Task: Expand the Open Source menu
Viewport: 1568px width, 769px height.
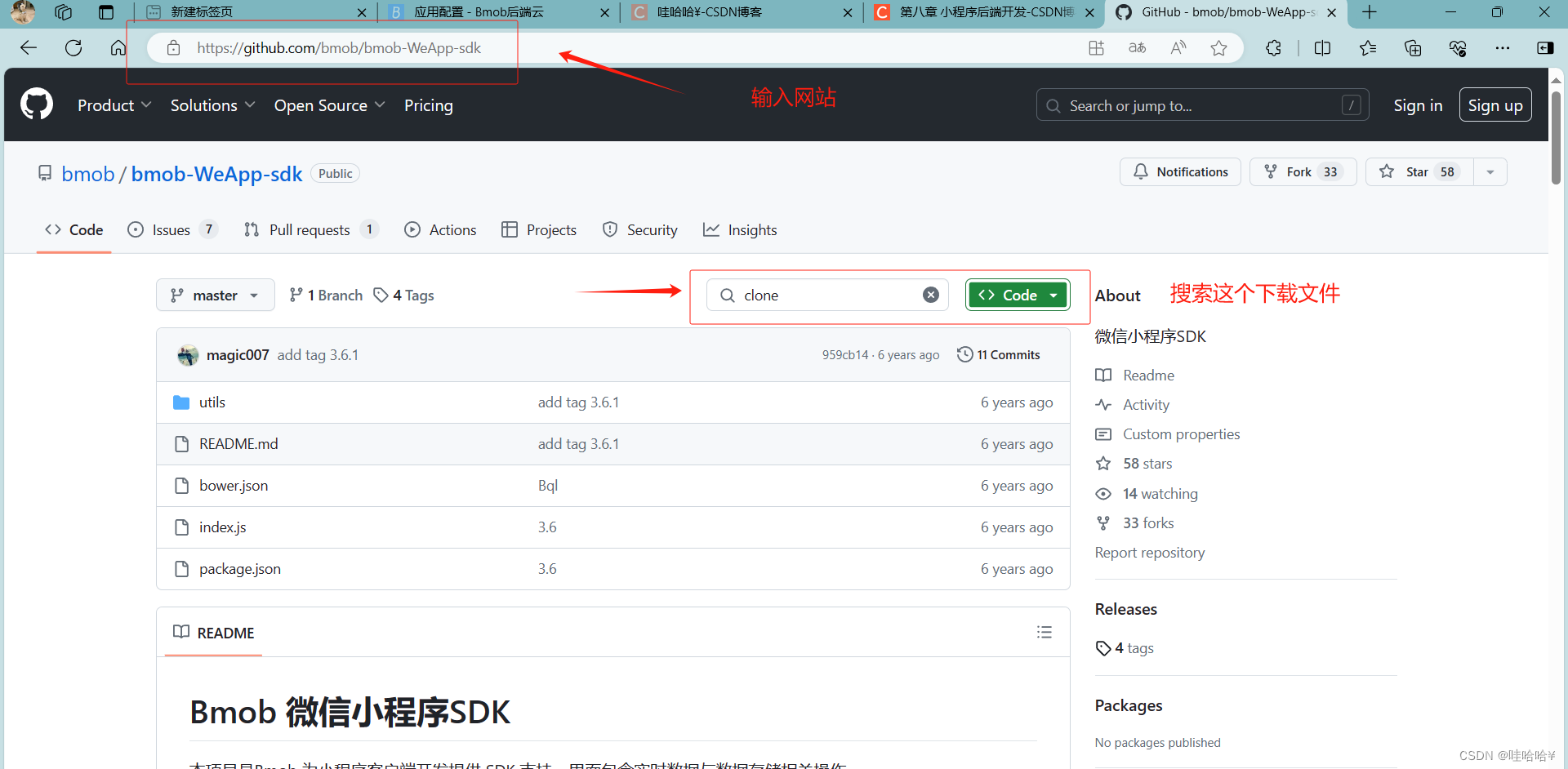Action: [329, 105]
